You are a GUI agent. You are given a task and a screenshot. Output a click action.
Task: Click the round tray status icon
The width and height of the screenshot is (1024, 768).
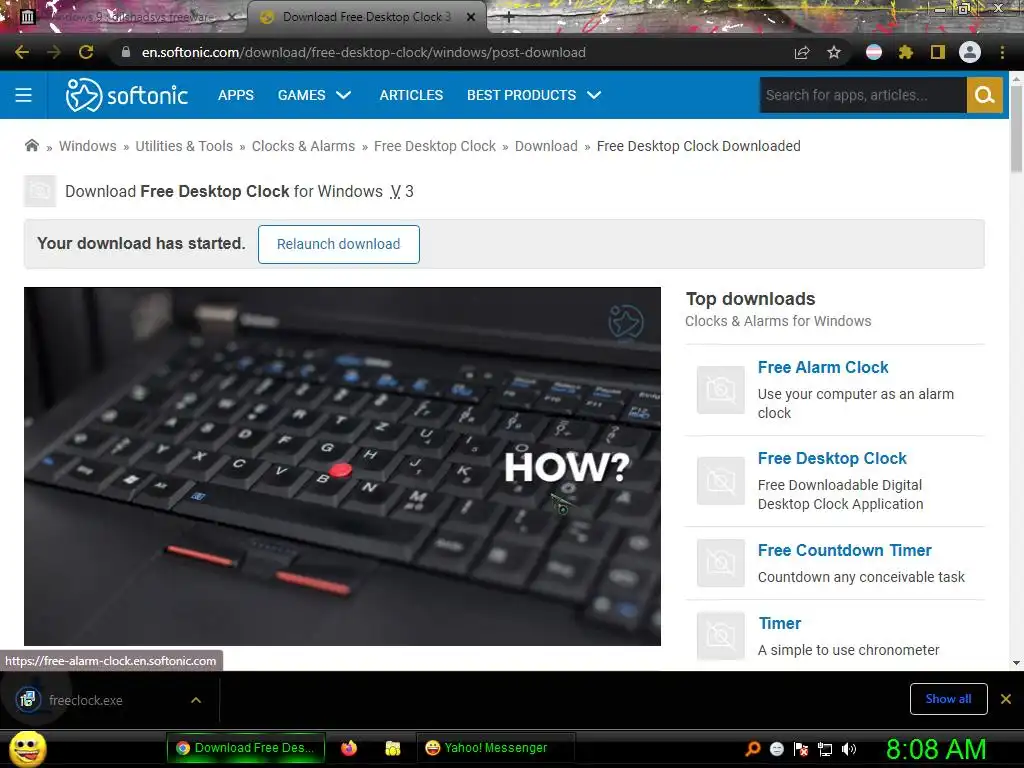click(776, 749)
